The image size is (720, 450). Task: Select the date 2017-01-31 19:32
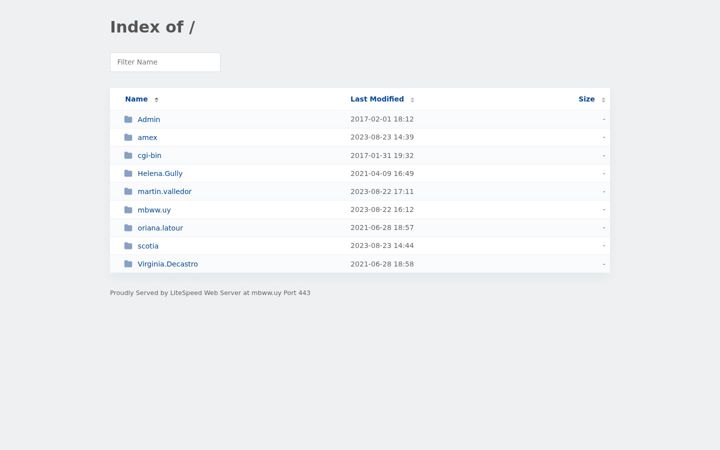[x=382, y=156]
